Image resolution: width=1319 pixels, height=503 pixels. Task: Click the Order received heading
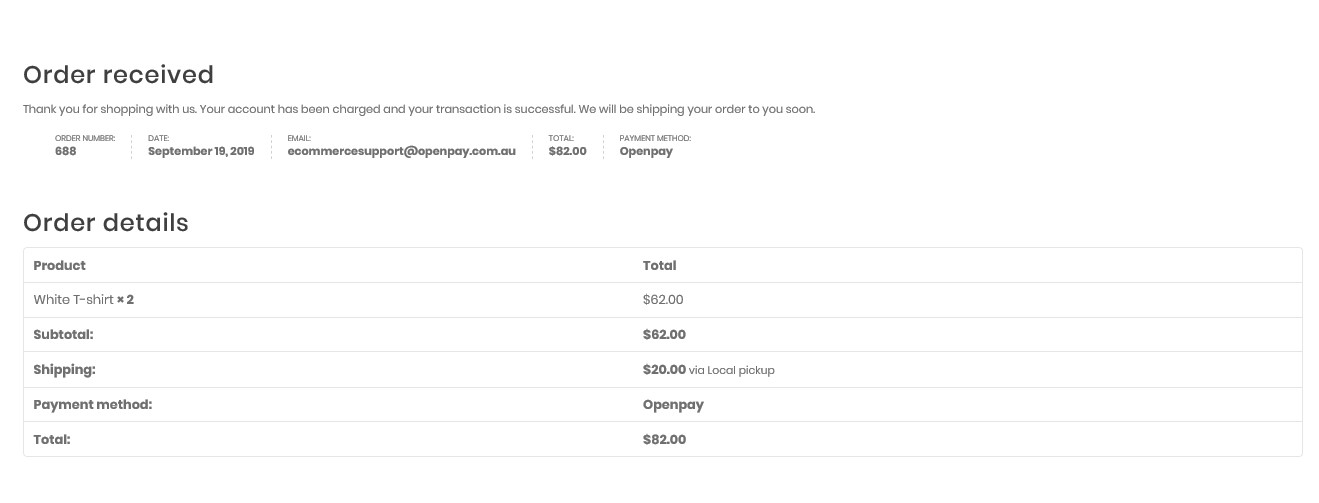118,75
